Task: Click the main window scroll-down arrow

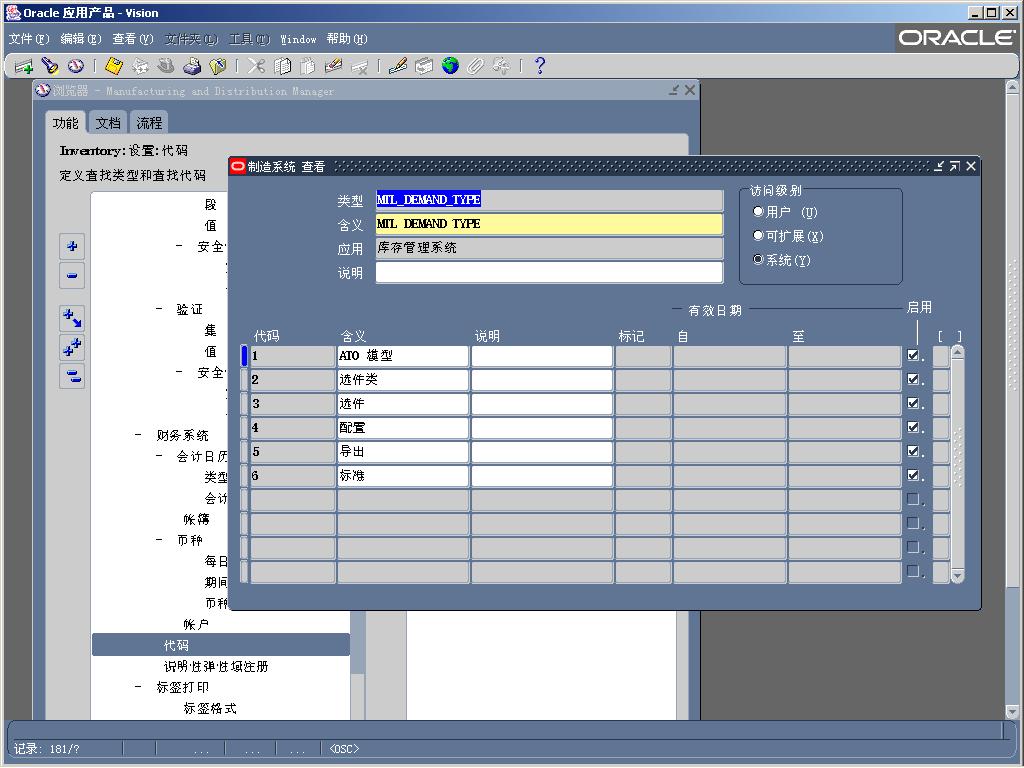Action: coord(1012,711)
